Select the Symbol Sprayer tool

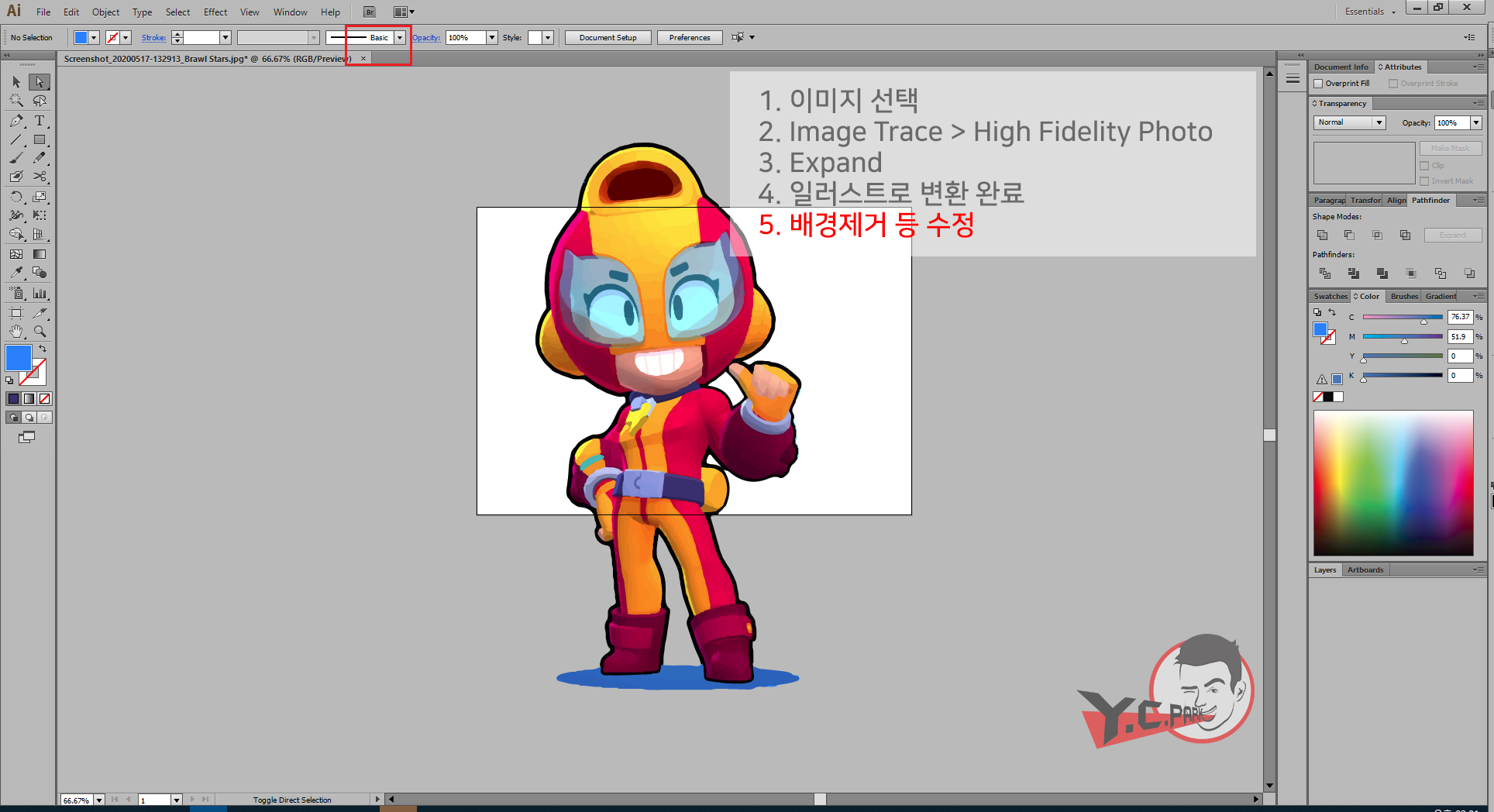click(x=16, y=294)
